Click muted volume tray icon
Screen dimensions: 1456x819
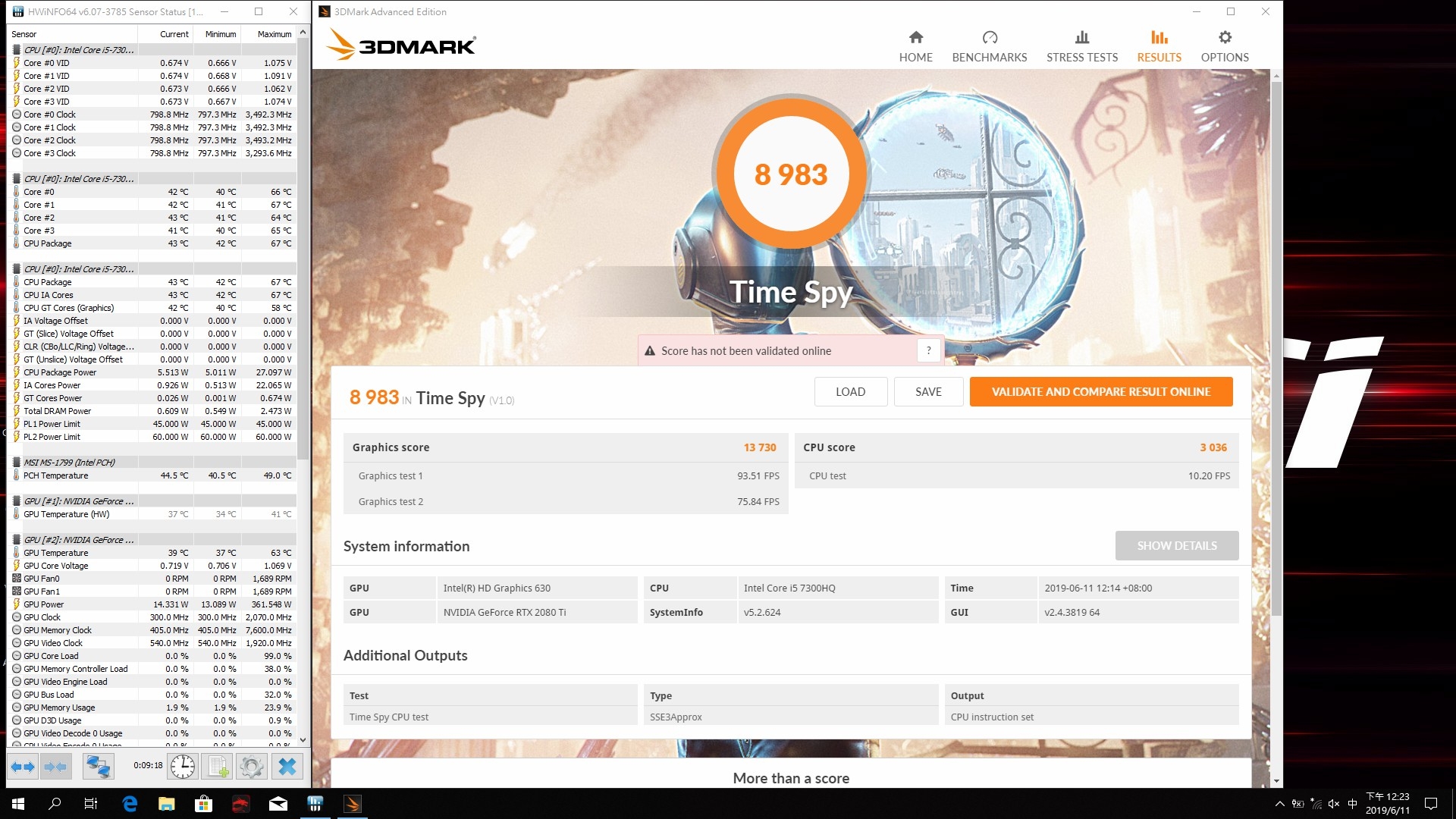(1334, 804)
